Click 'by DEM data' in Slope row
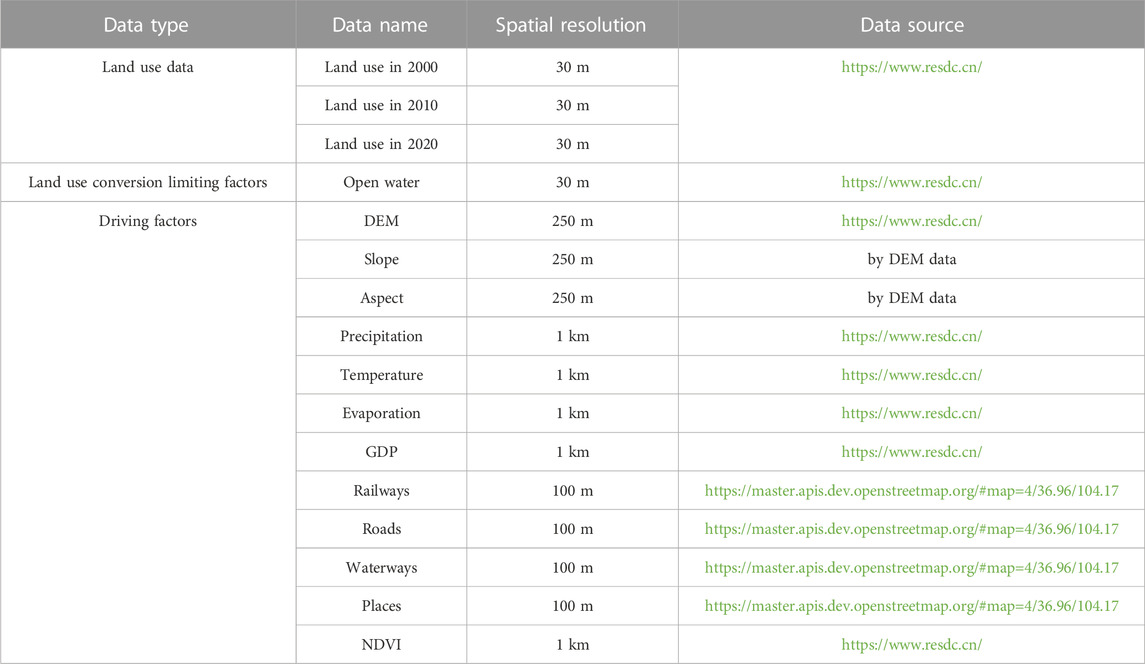The height and width of the screenshot is (664, 1145). pyautogui.click(x=911, y=259)
